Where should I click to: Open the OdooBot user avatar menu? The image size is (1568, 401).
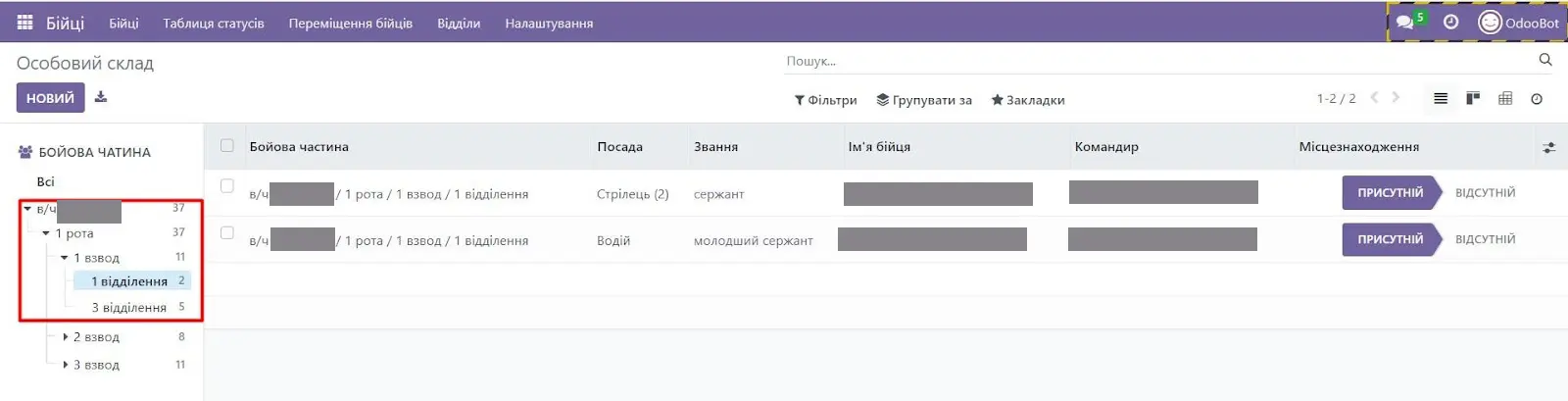click(x=1518, y=23)
